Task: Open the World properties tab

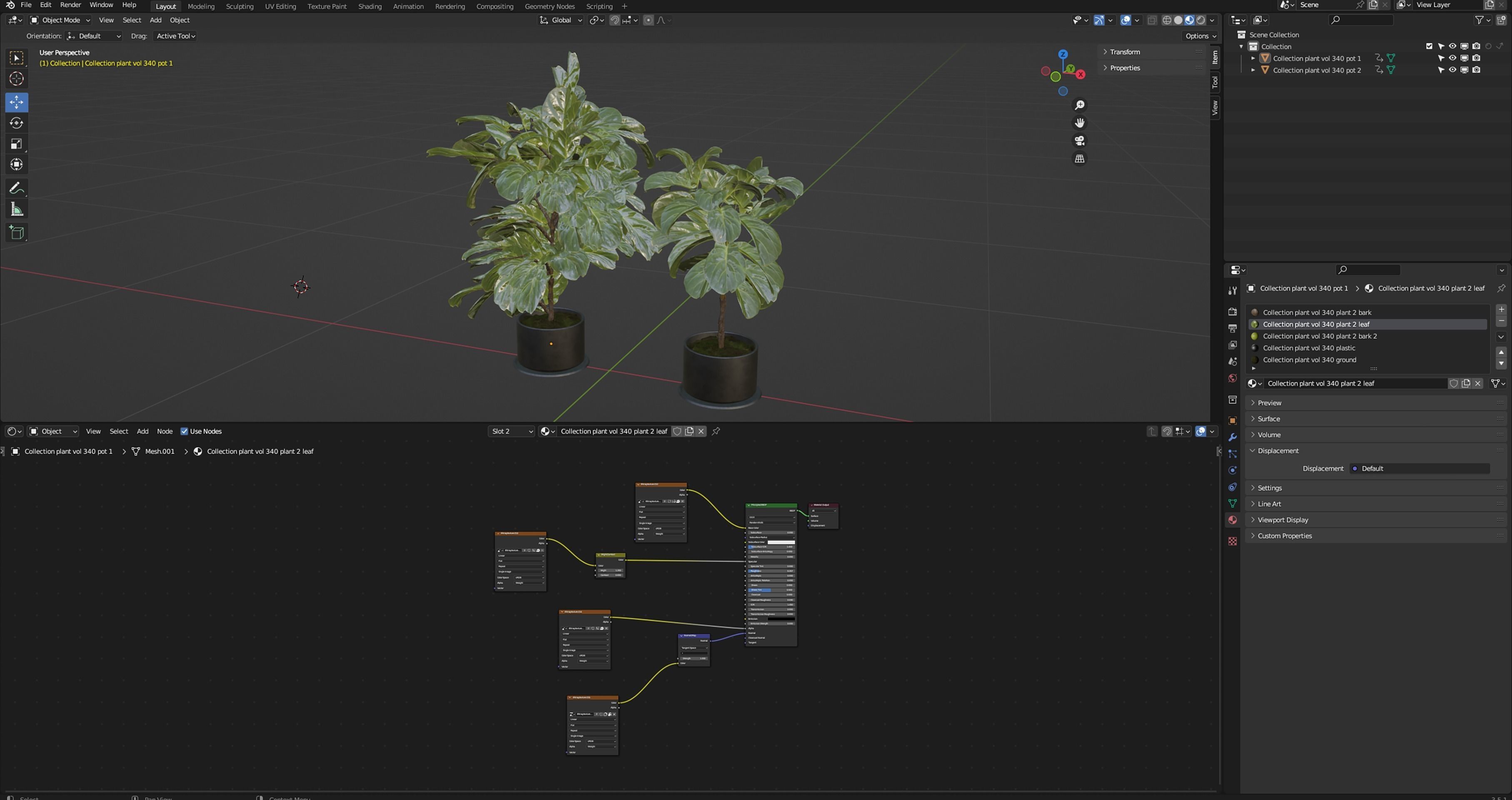Action: tap(1233, 378)
